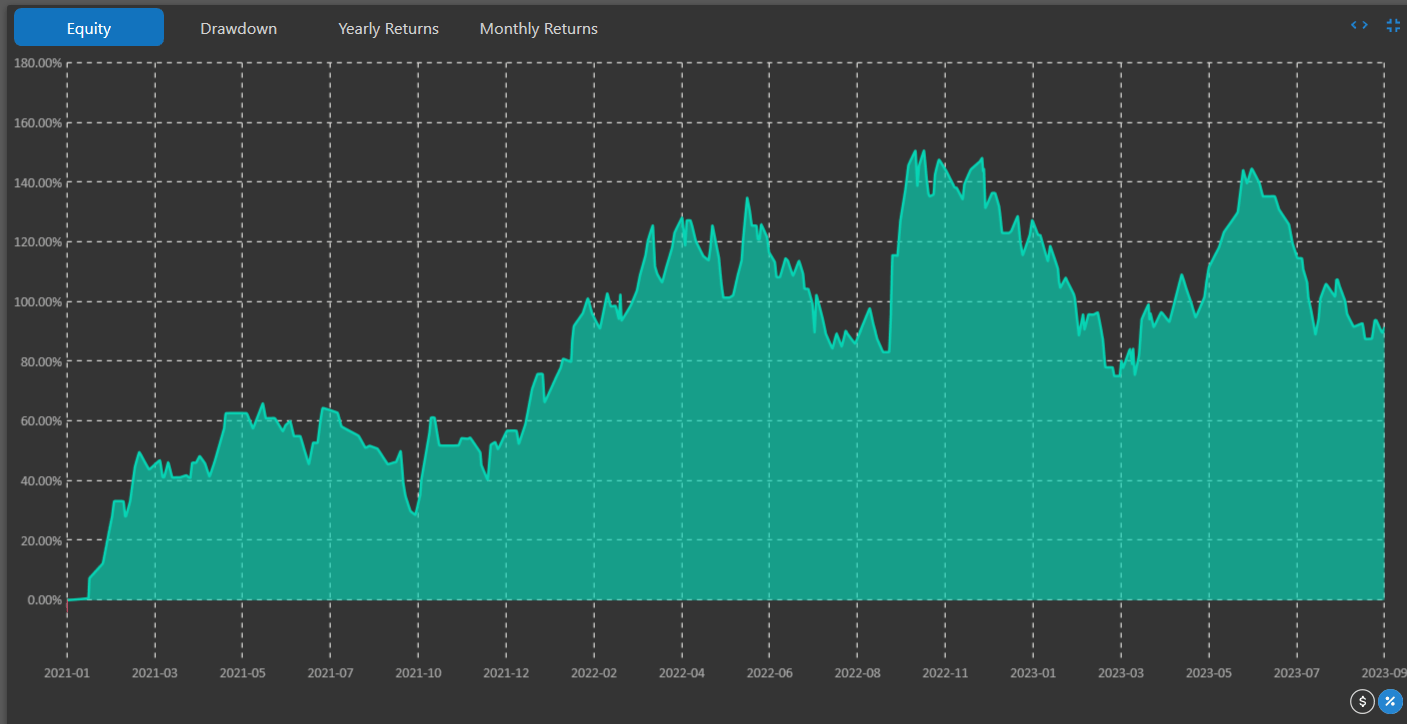Click the 2022-02 x-axis label
The height and width of the screenshot is (724, 1407).
[x=595, y=673]
